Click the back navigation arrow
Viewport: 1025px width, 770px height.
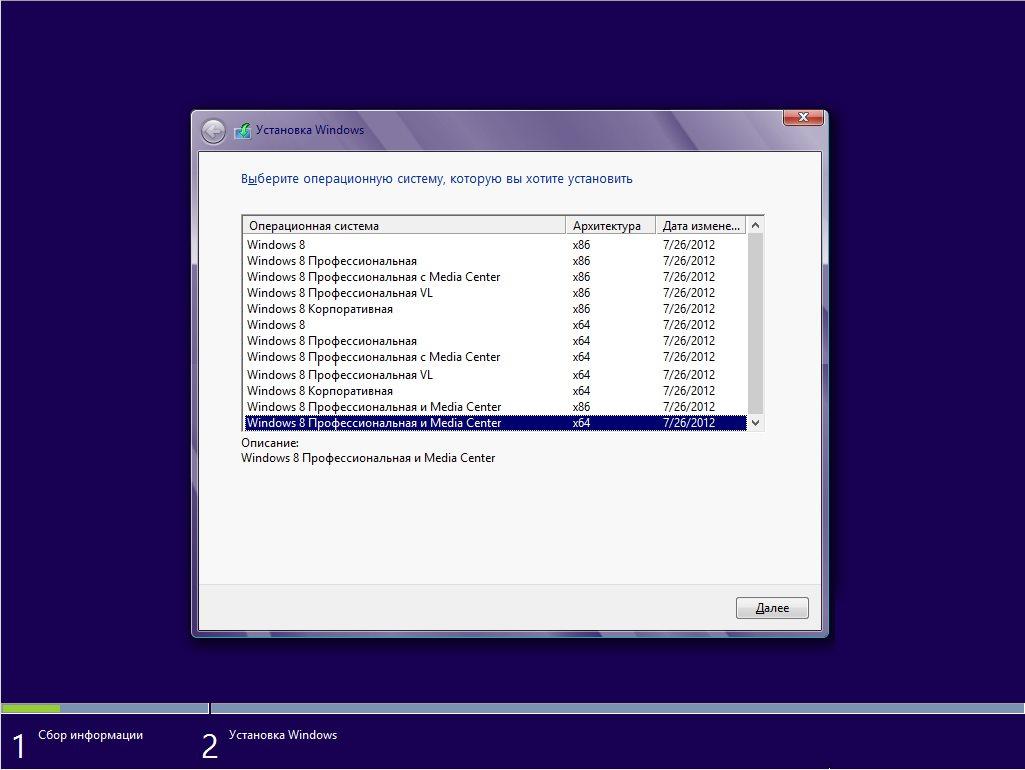tap(213, 130)
